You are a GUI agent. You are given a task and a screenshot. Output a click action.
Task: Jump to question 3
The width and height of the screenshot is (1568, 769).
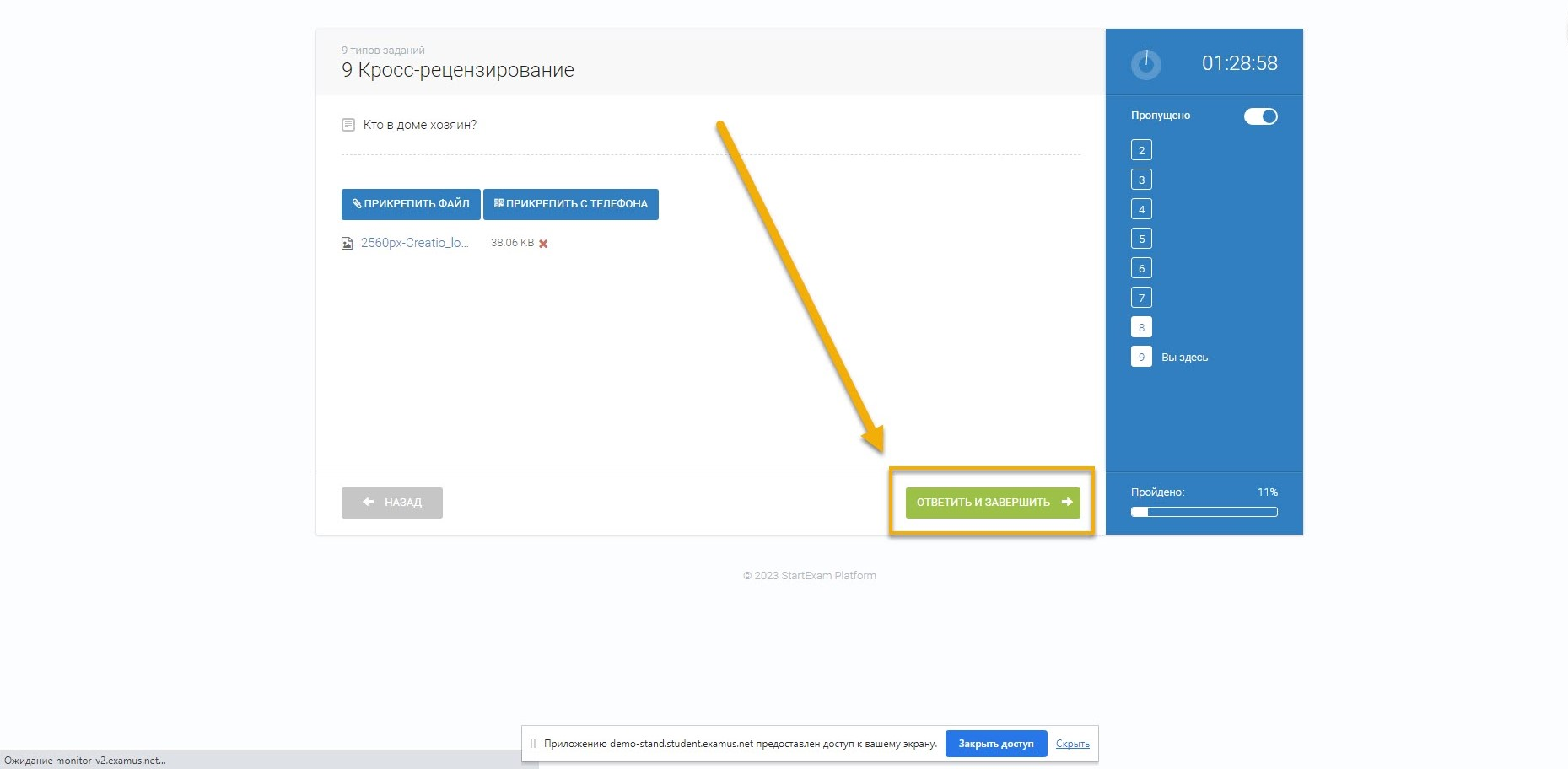[1141, 180]
